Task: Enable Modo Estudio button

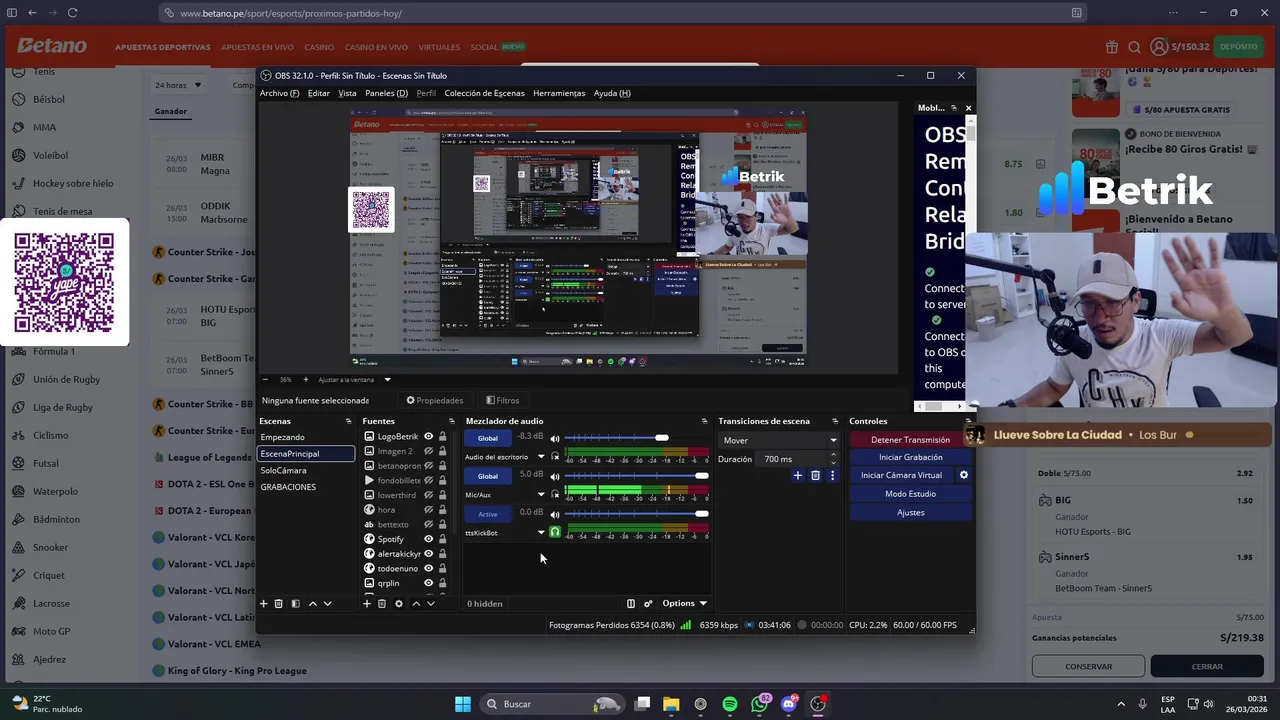Action: click(910, 494)
